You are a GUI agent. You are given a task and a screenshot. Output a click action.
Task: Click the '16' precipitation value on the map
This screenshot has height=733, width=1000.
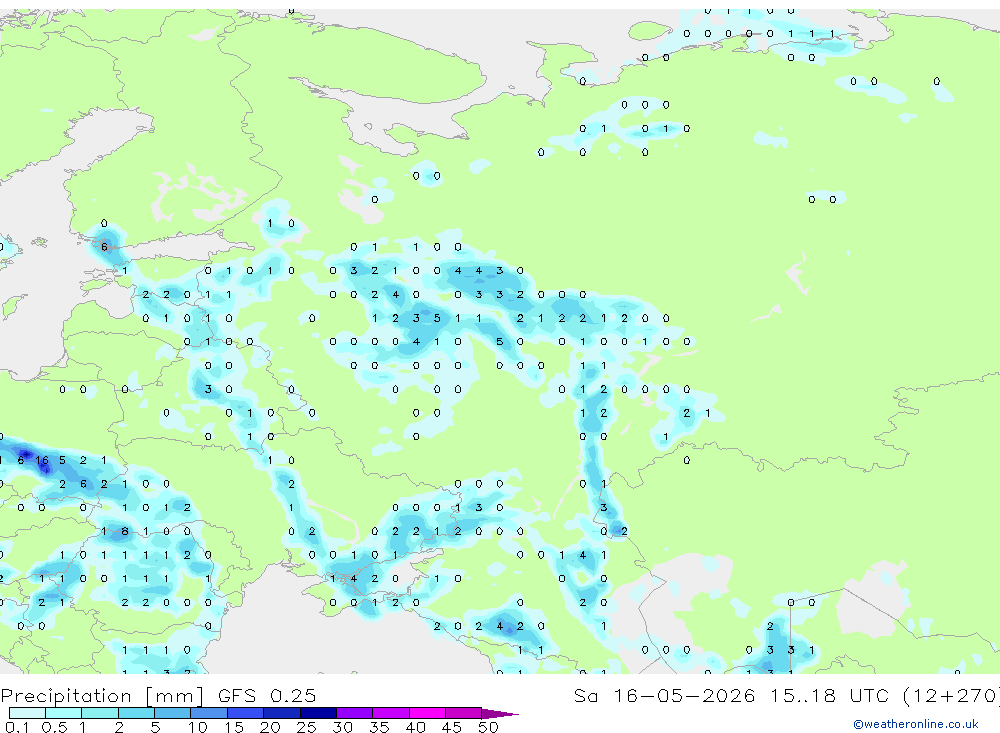(42, 460)
